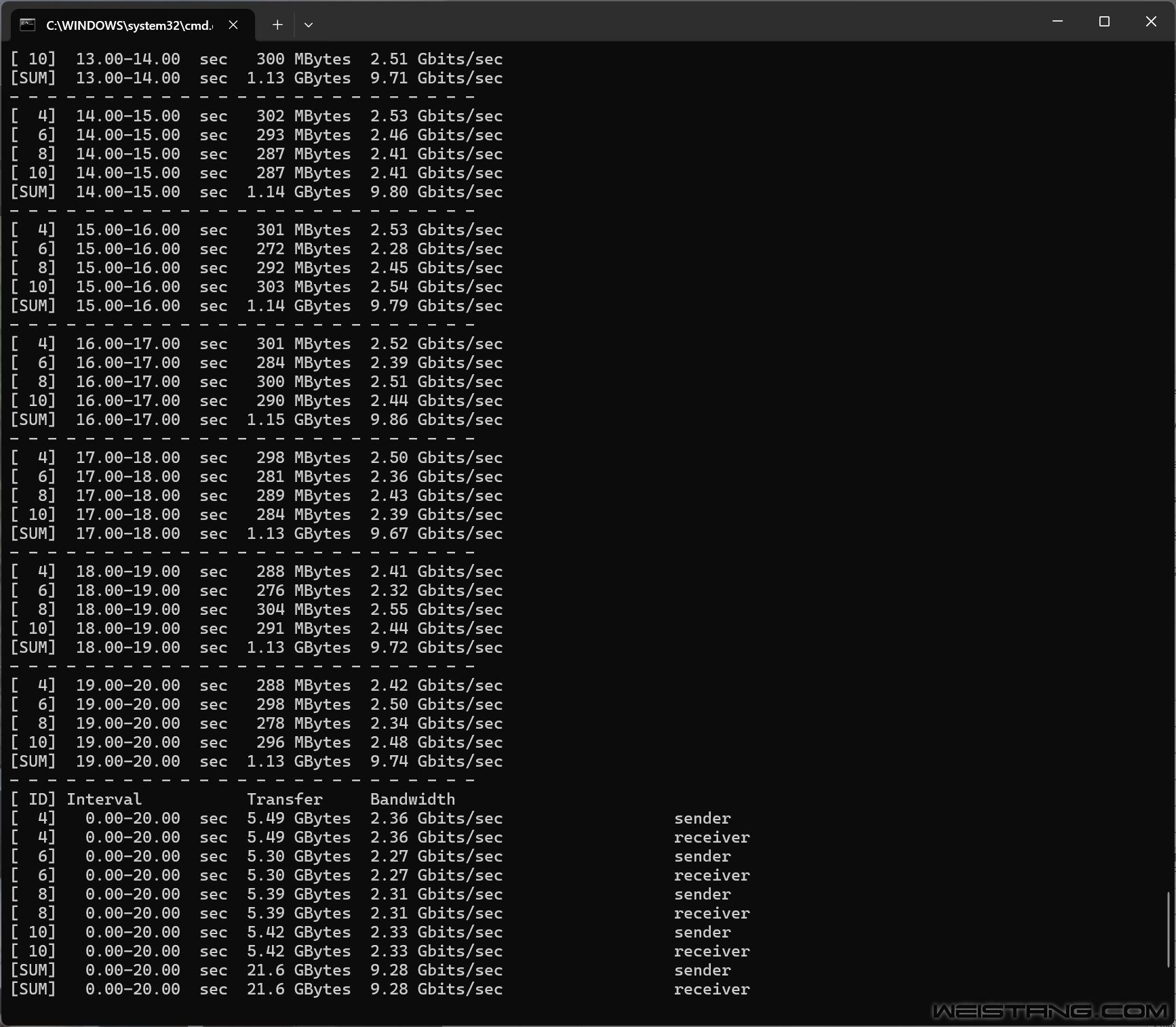Click 1.15 GBytes SUM transfer at 16.00-17.00
Viewport: 1176px width, 1027px height.
click(x=299, y=420)
